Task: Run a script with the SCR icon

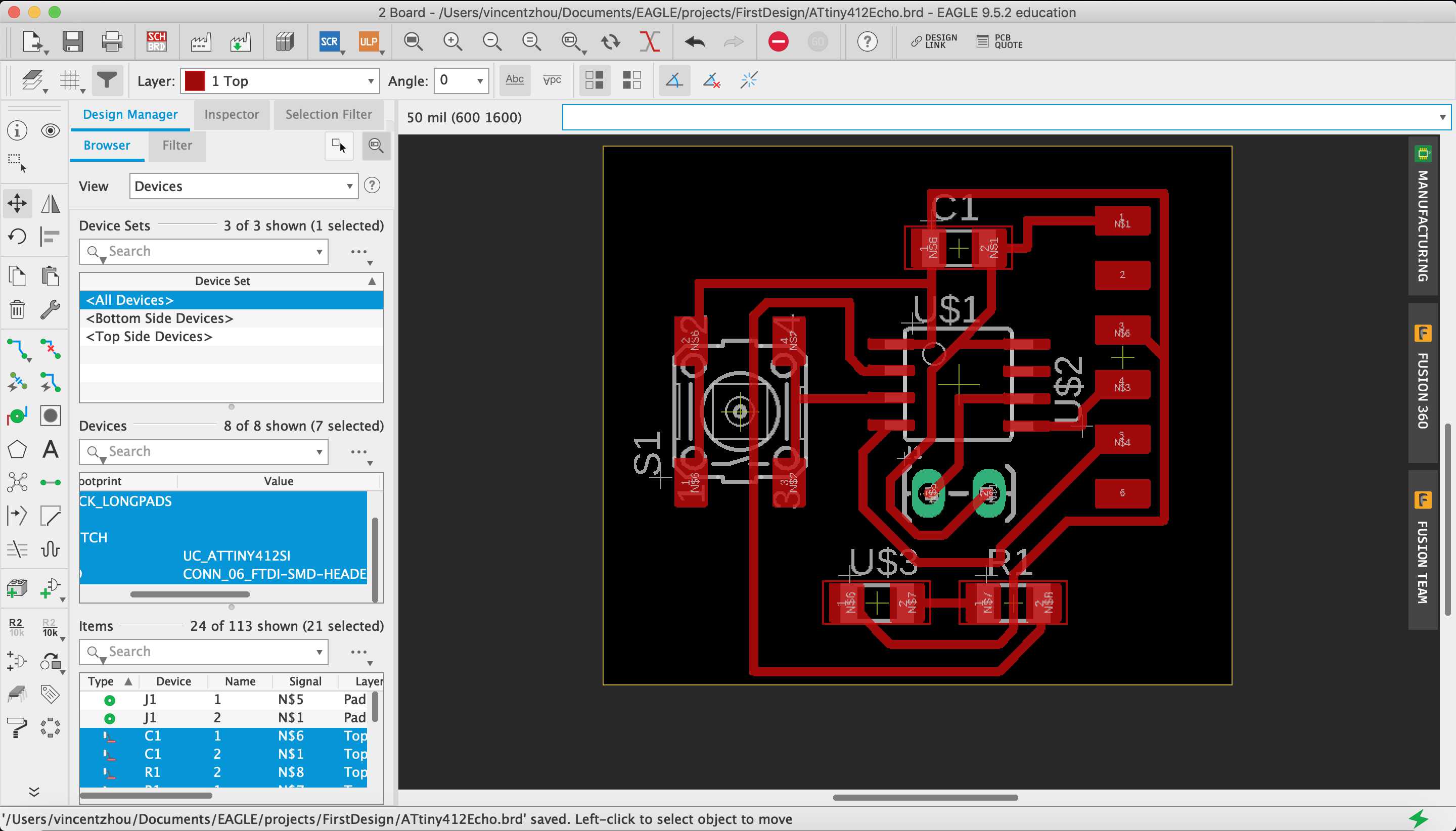Action: (x=329, y=41)
